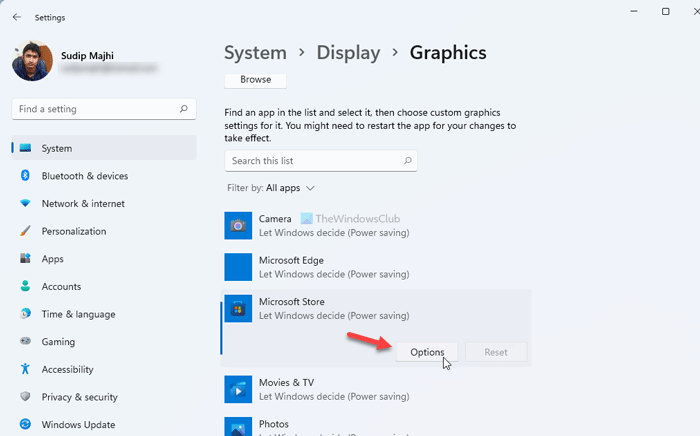Image resolution: width=700 pixels, height=436 pixels.
Task: Open the Apps settings section
Action: (x=53, y=259)
